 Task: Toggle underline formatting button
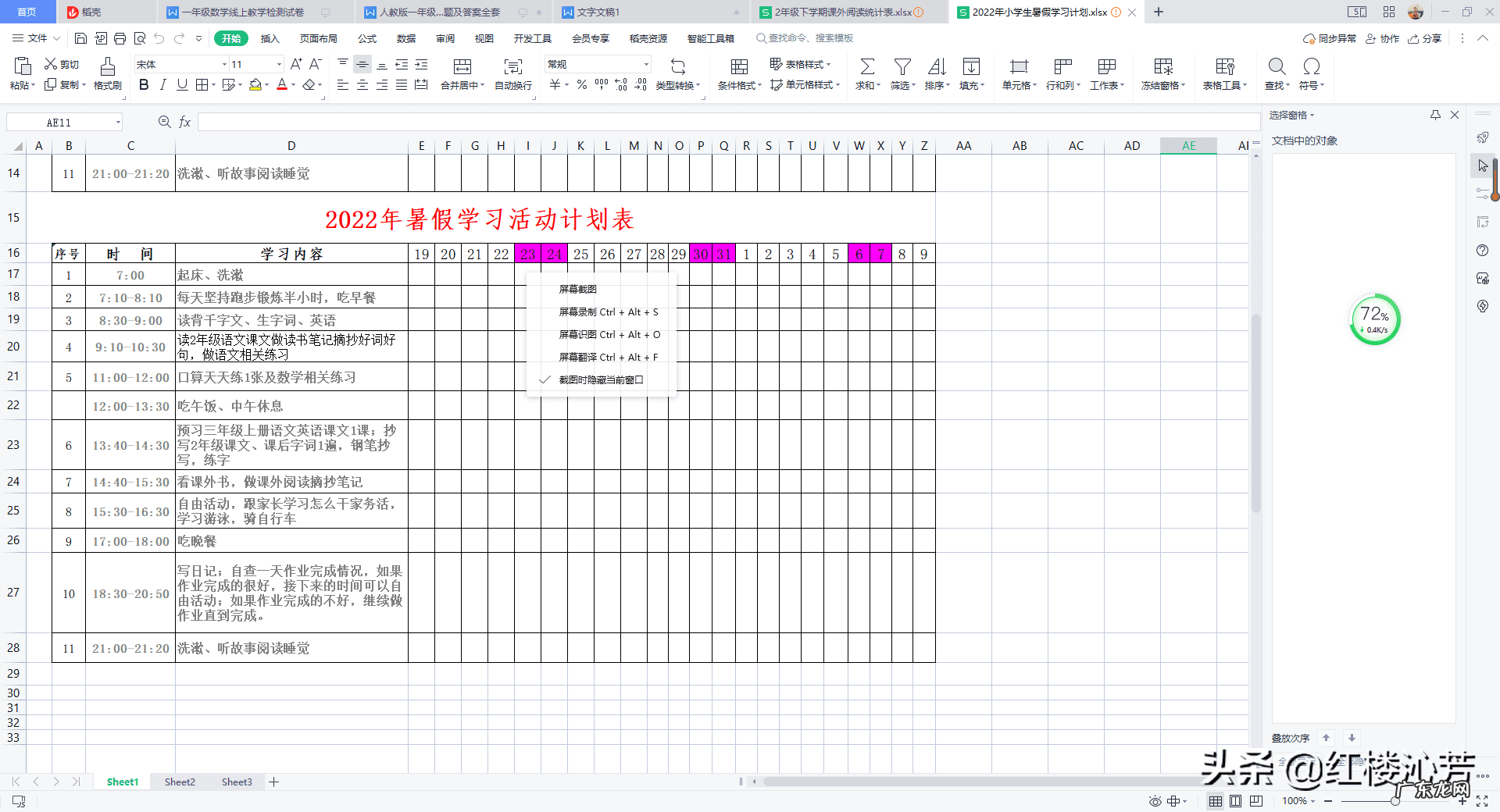click(x=182, y=85)
